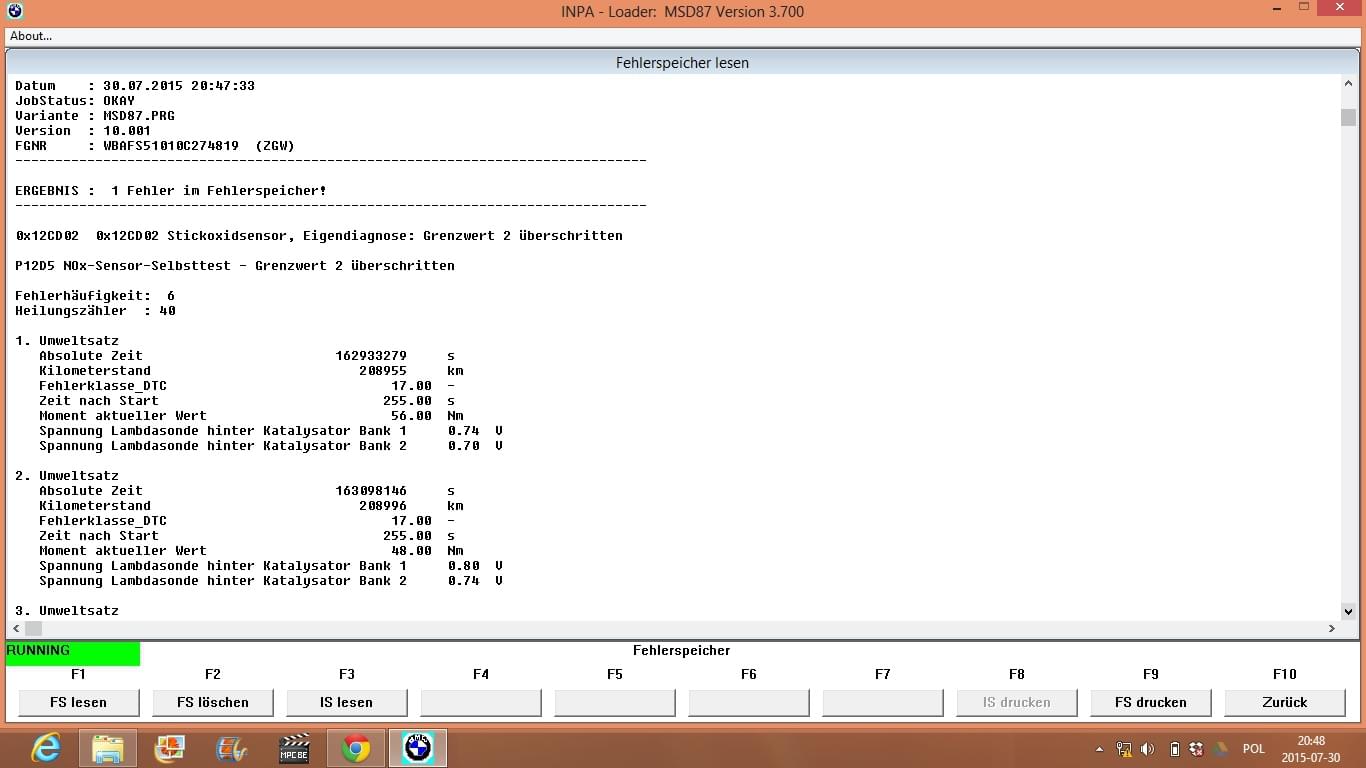Show hidden system tray icons

point(1100,748)
